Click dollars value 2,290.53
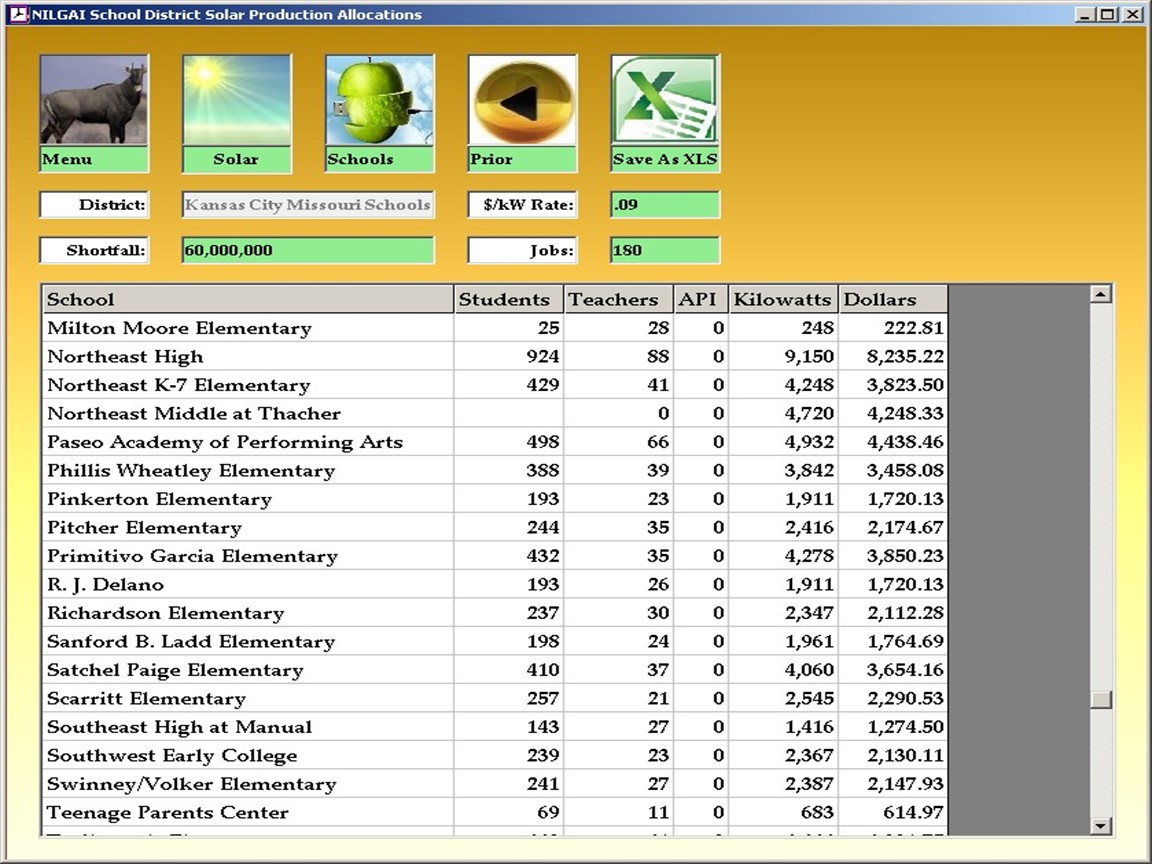 tap(893, 699)
